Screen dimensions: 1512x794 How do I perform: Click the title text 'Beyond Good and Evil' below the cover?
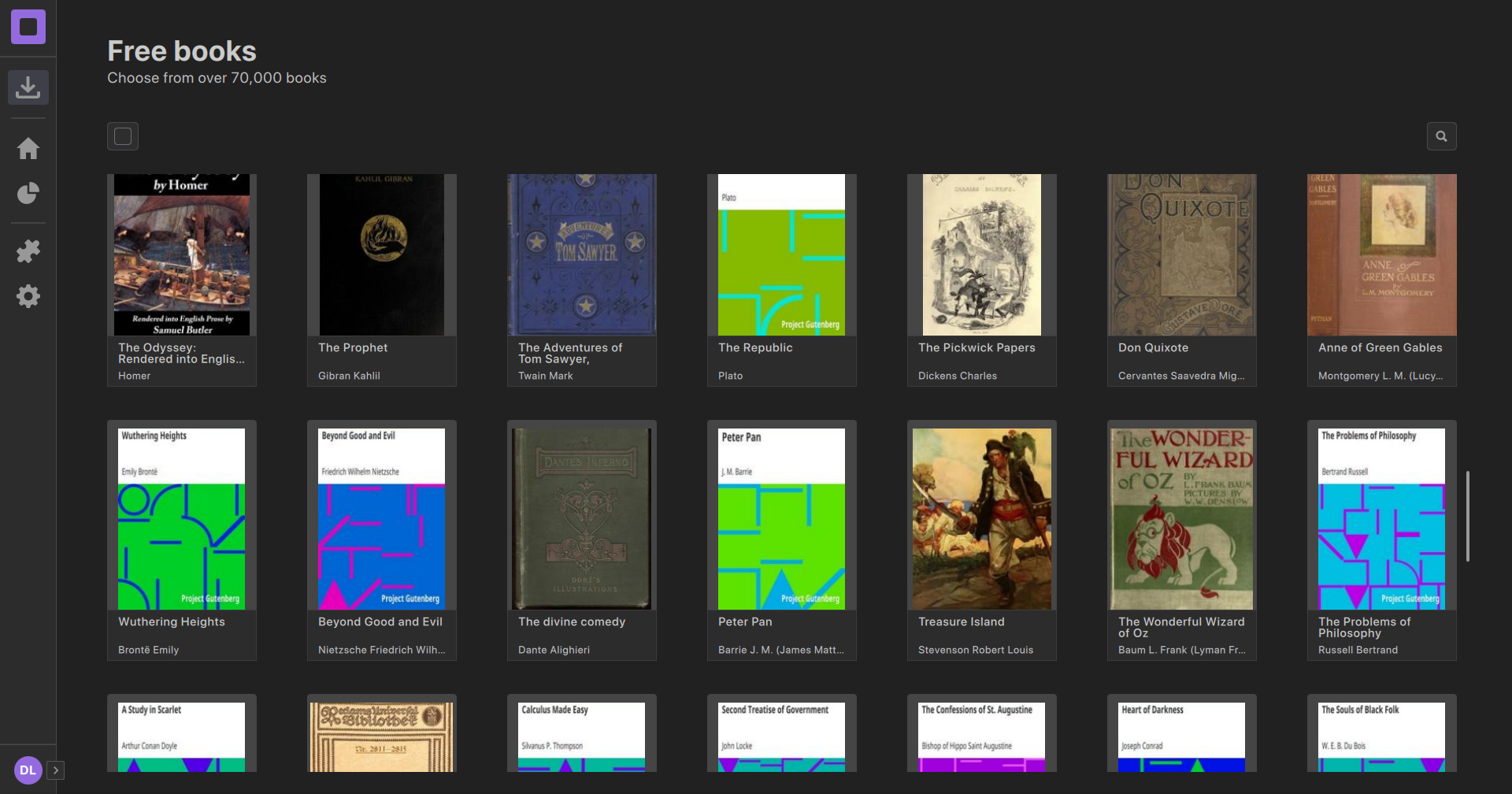click(380, 621)
